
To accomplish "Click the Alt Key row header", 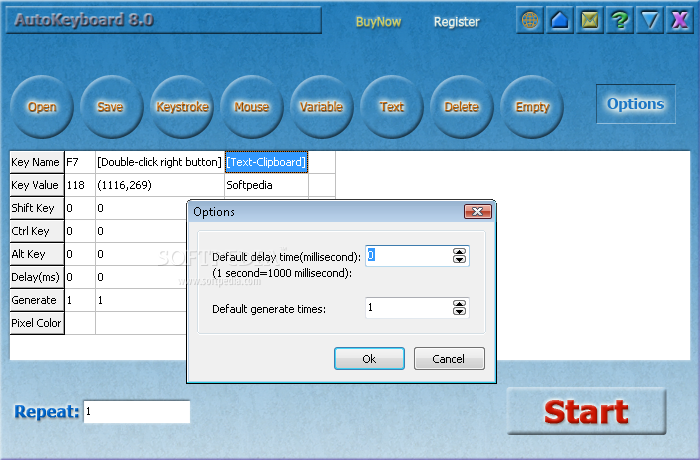I will click(x=37, y=254).
